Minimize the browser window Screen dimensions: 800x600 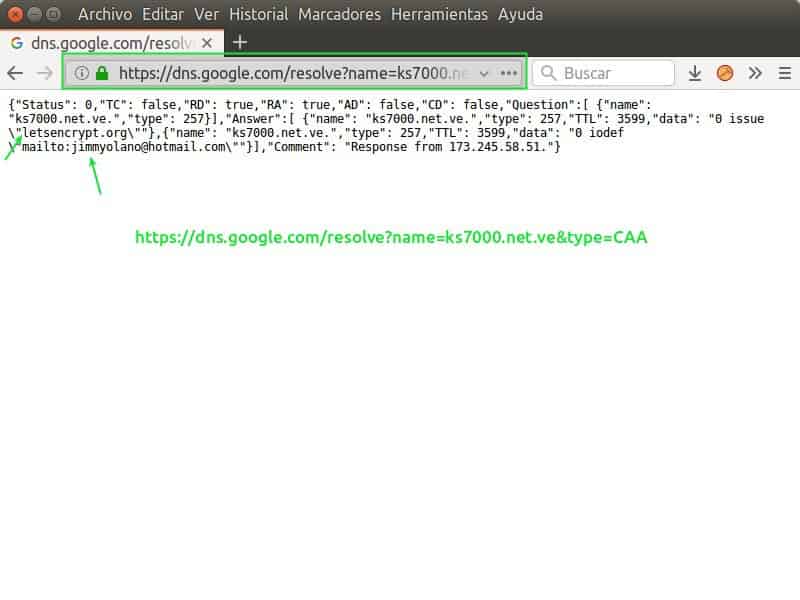tap(35, 14)
